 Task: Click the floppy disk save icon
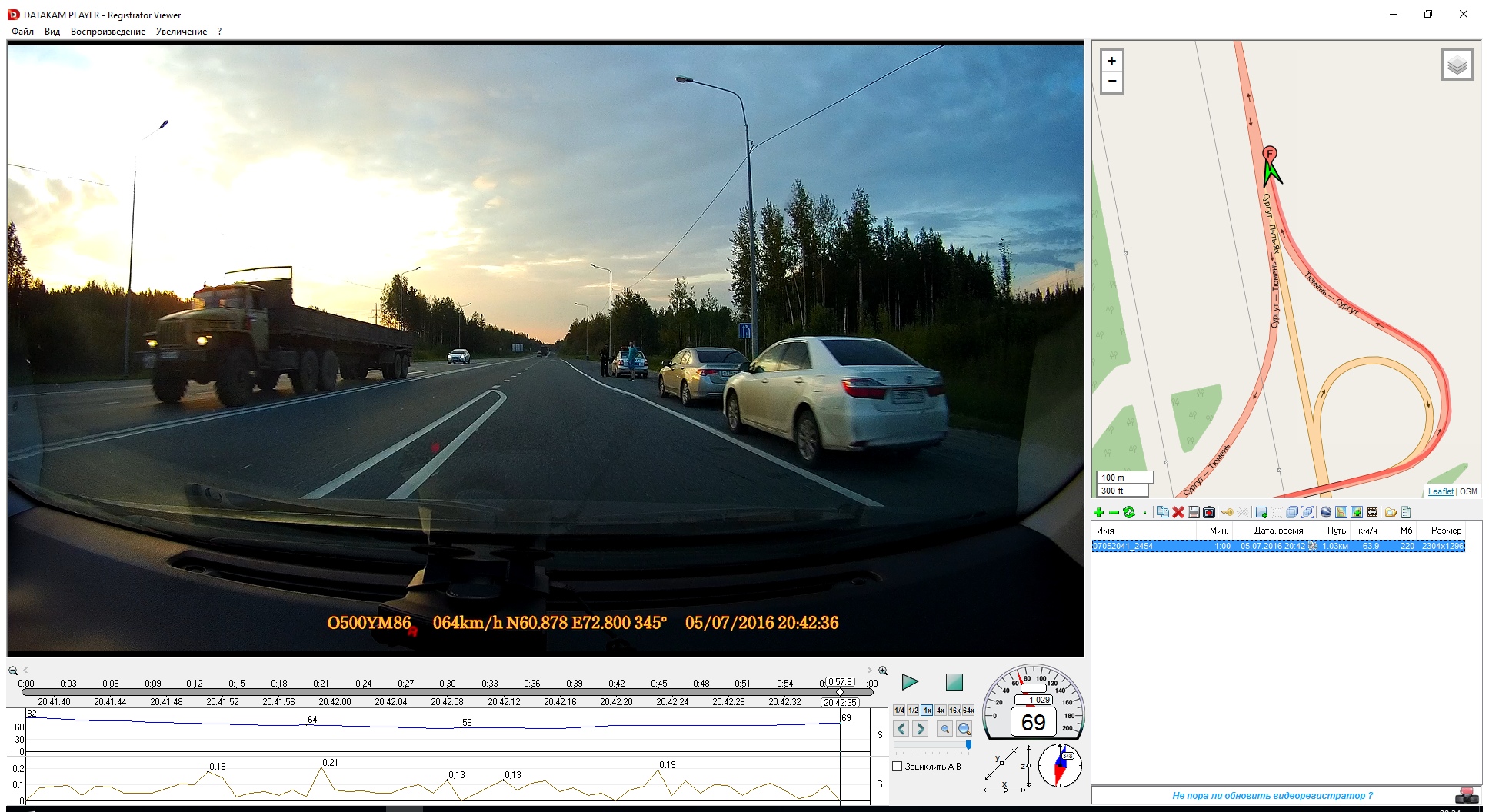coord(1193,513)
